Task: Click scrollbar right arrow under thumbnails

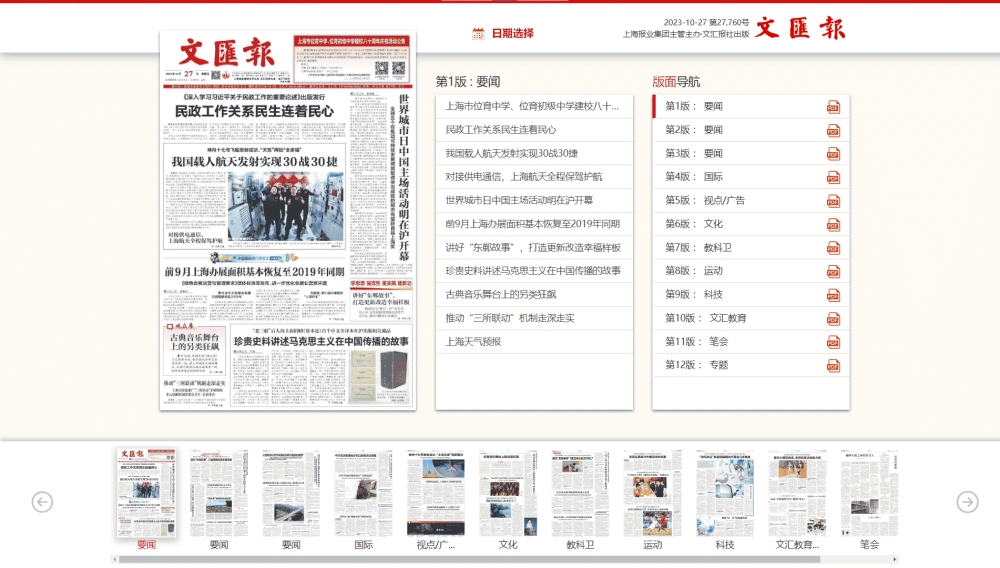Action: tap(895, 559)
